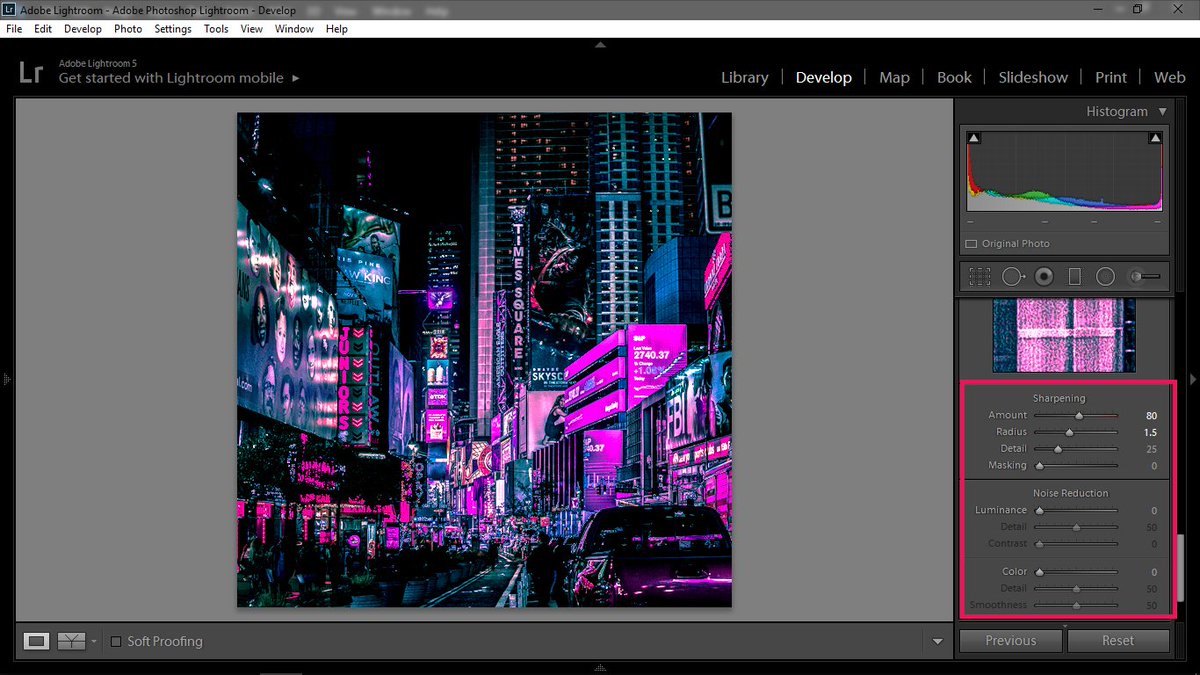Select the Adjustment Brush tool
Screen dimensions: 1200x675
tap(1144, 277)
